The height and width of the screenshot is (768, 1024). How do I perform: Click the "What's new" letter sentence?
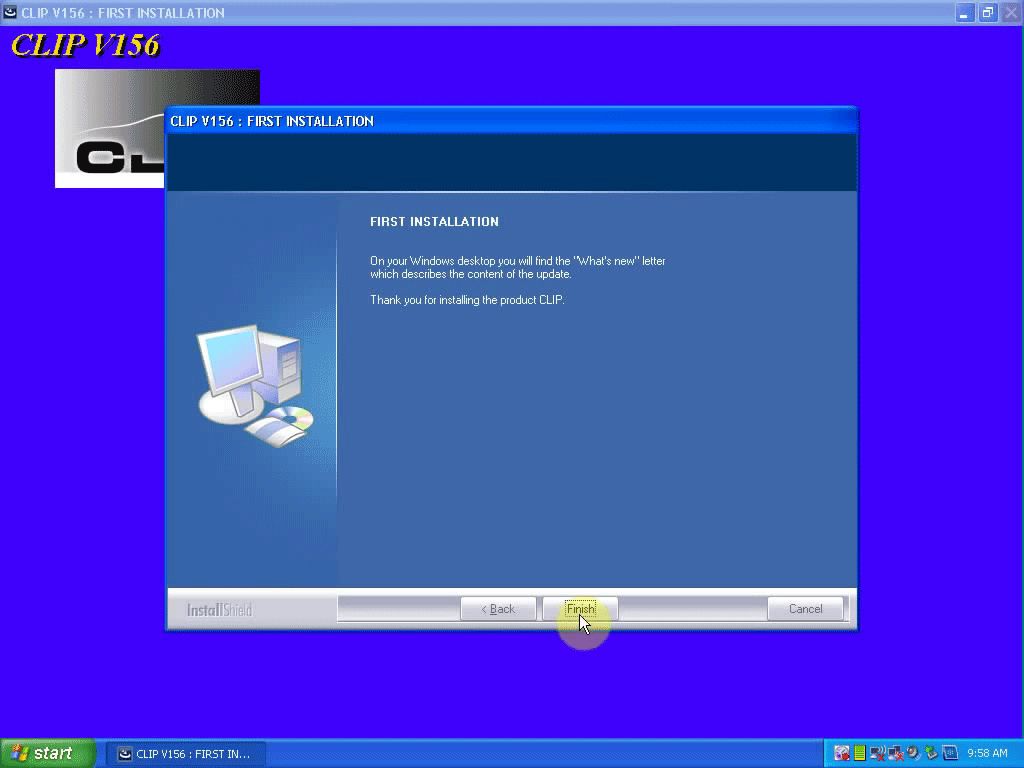pos(517,267)
